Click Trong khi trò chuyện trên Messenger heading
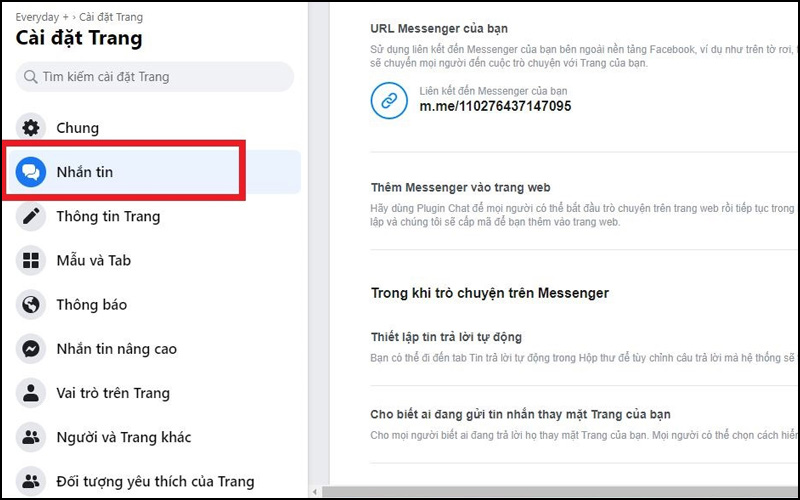This screenshot has width=800, height=500. click(x=490, y=293)
